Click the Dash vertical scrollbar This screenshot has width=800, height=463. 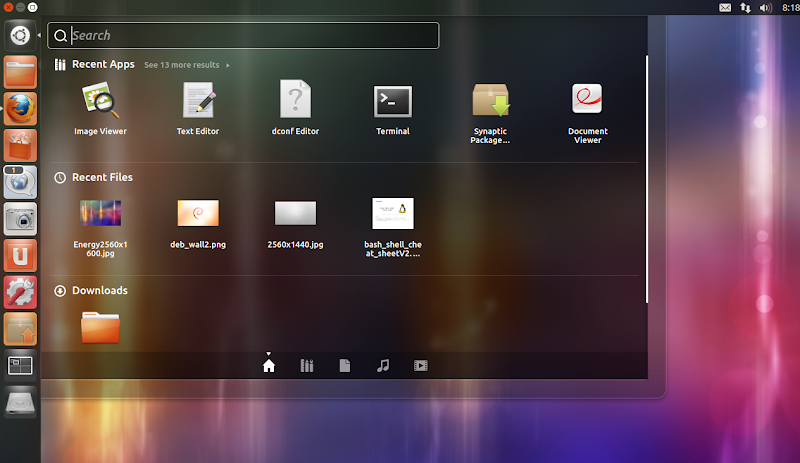pos(646,179)
